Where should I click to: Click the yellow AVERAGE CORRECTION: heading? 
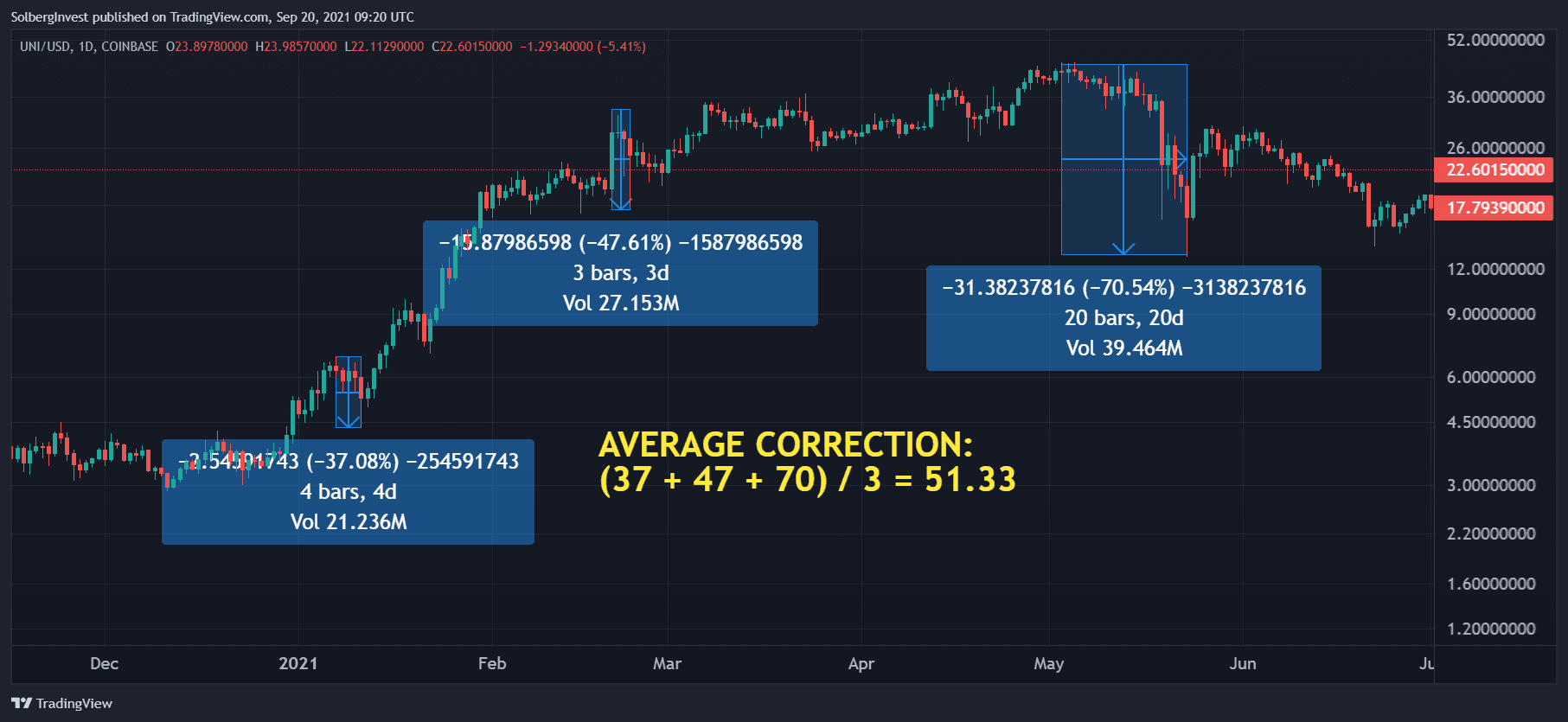click(786, 444)
